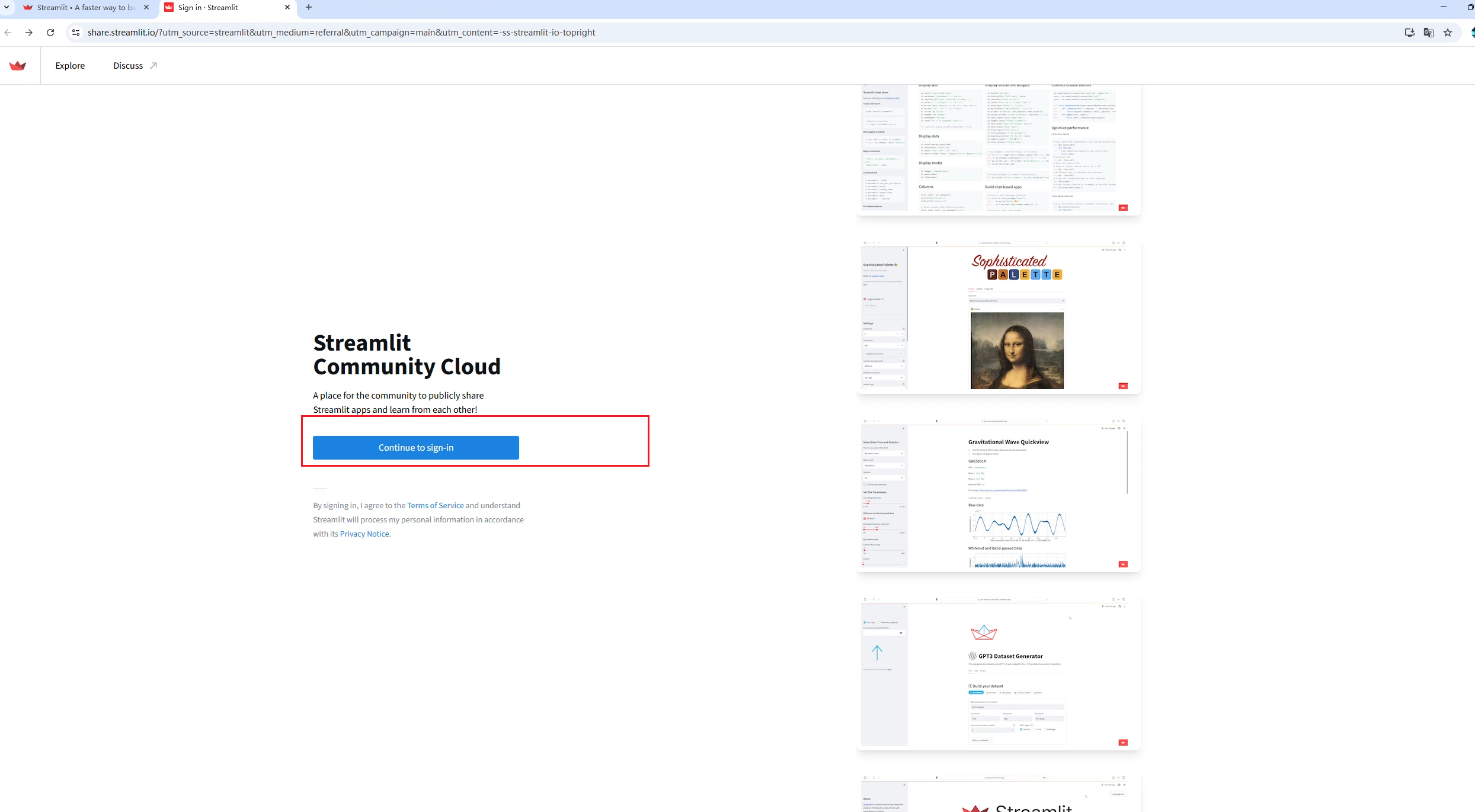Open the Explore menu item

click(x=70, y=66)
